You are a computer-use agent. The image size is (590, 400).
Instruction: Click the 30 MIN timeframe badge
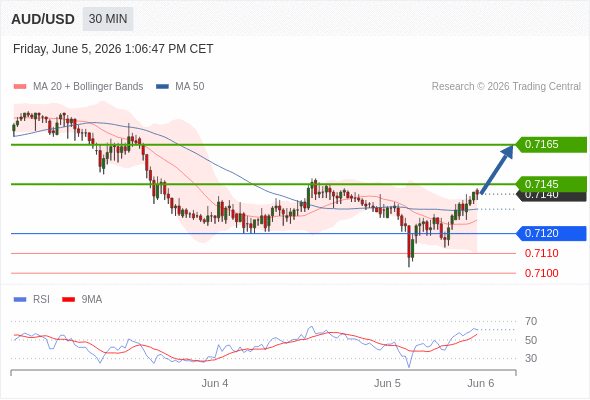[x=108, y=19]
